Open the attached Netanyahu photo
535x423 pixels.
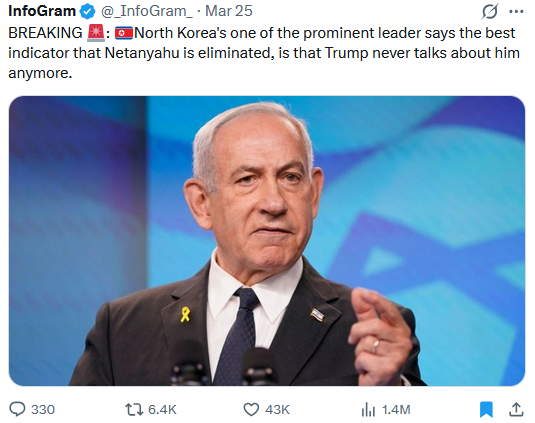click(x=267, y=241)
